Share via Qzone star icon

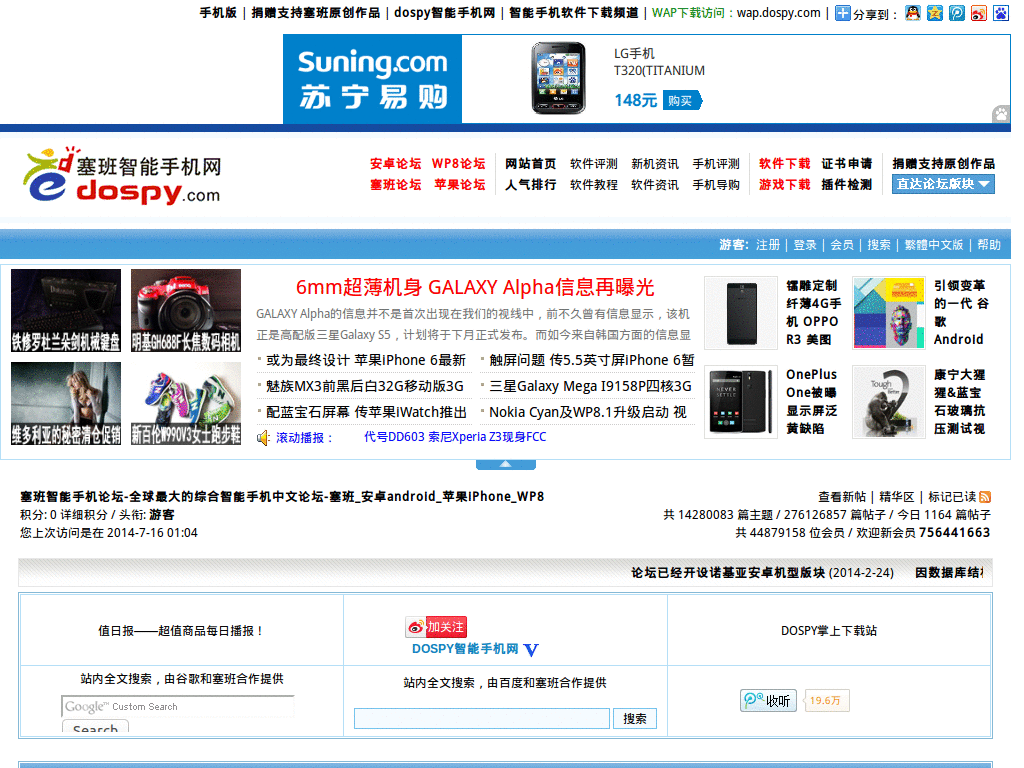click(x=935, y=13)
